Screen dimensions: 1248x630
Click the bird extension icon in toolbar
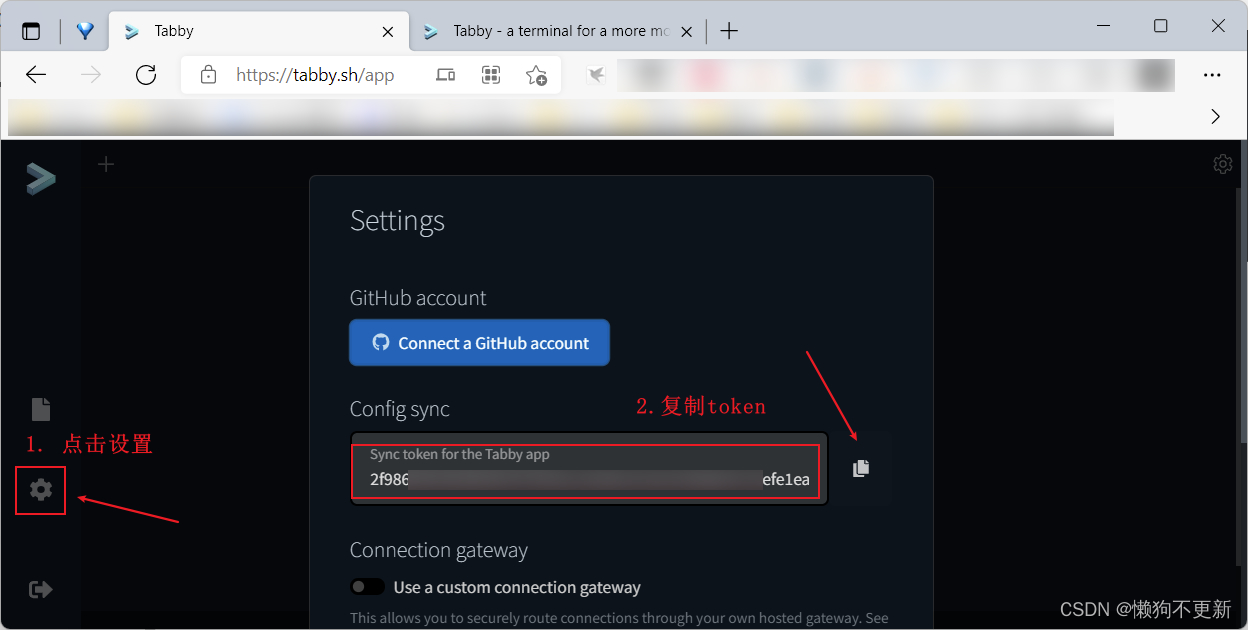point(596,75)
